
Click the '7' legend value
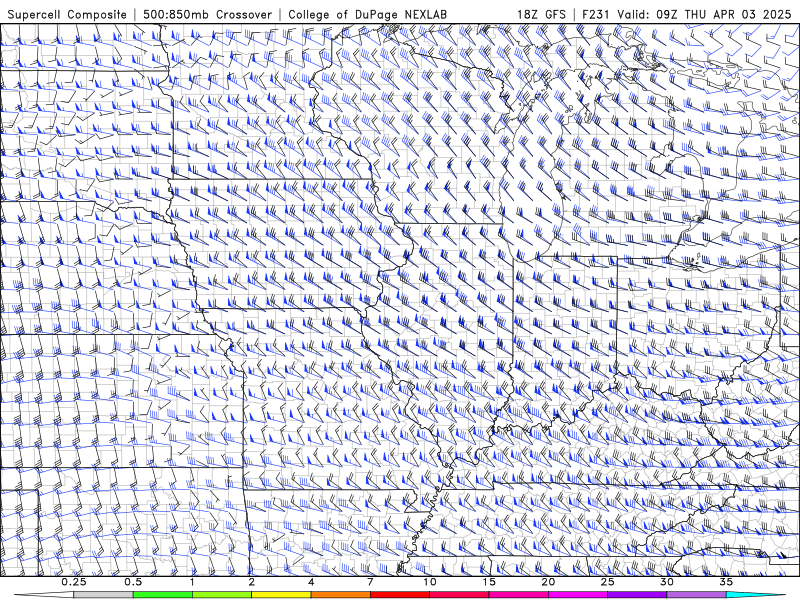370,582
